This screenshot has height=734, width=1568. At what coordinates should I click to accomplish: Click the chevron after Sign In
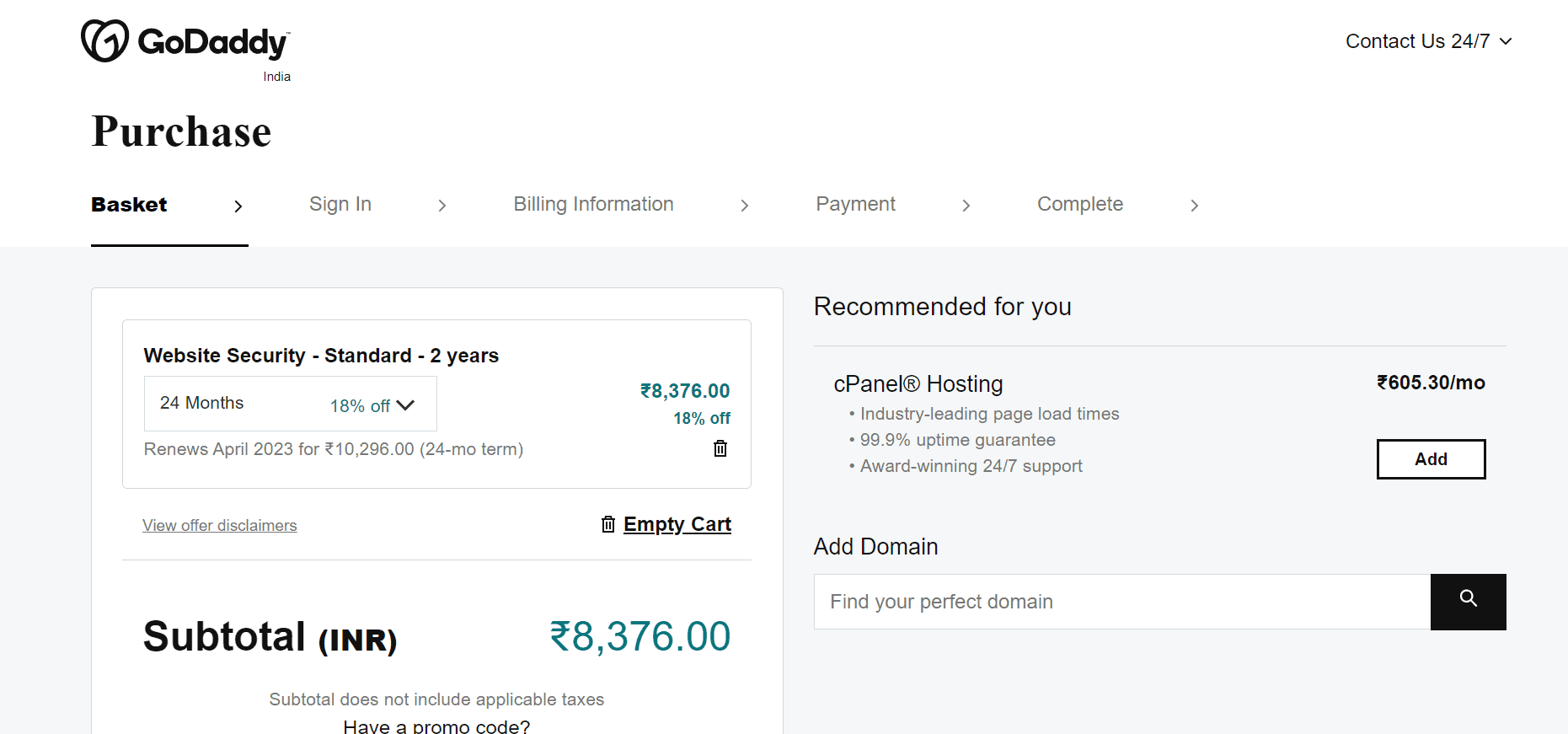pos(442,206)
